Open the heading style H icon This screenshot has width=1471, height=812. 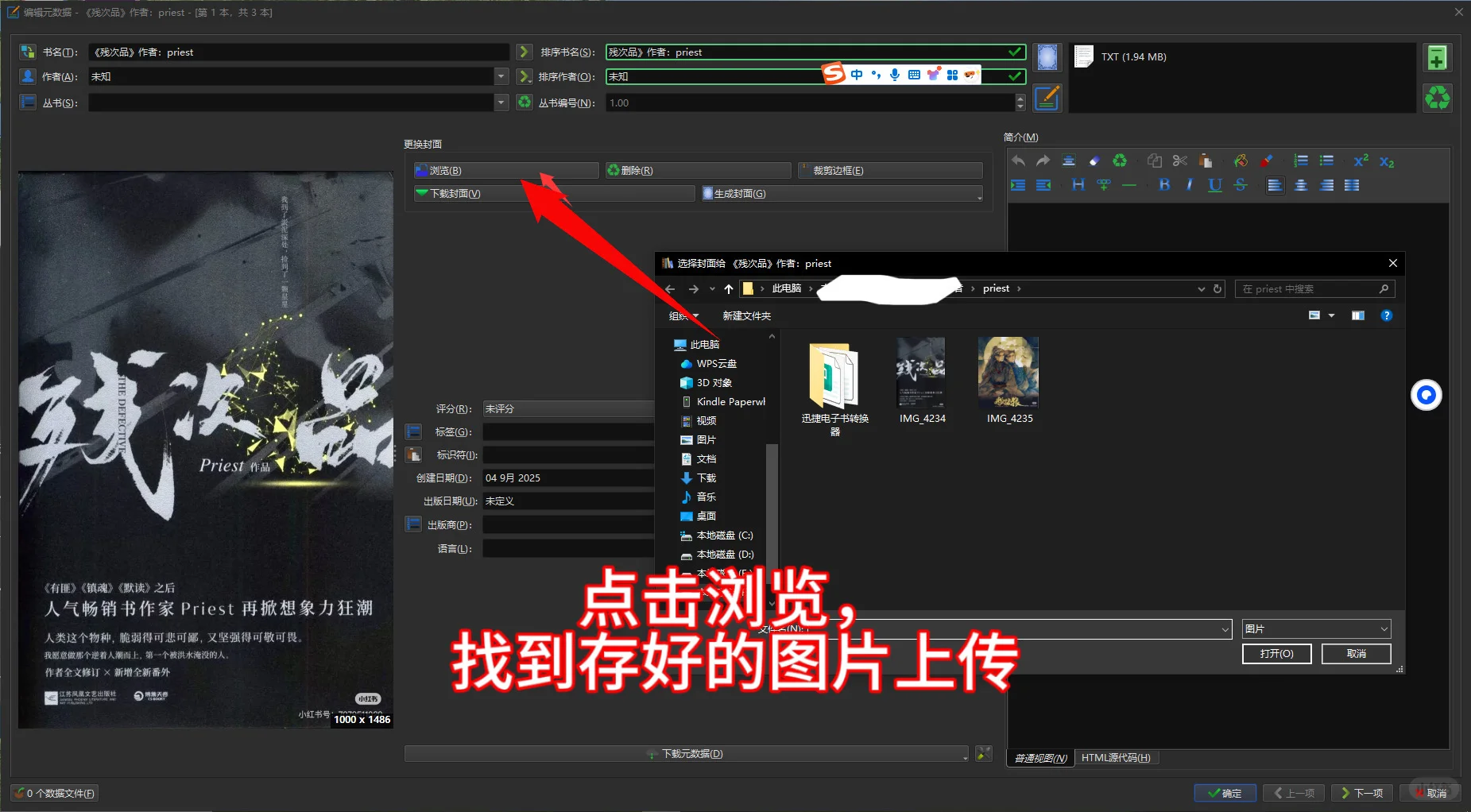click(1078, 185)
